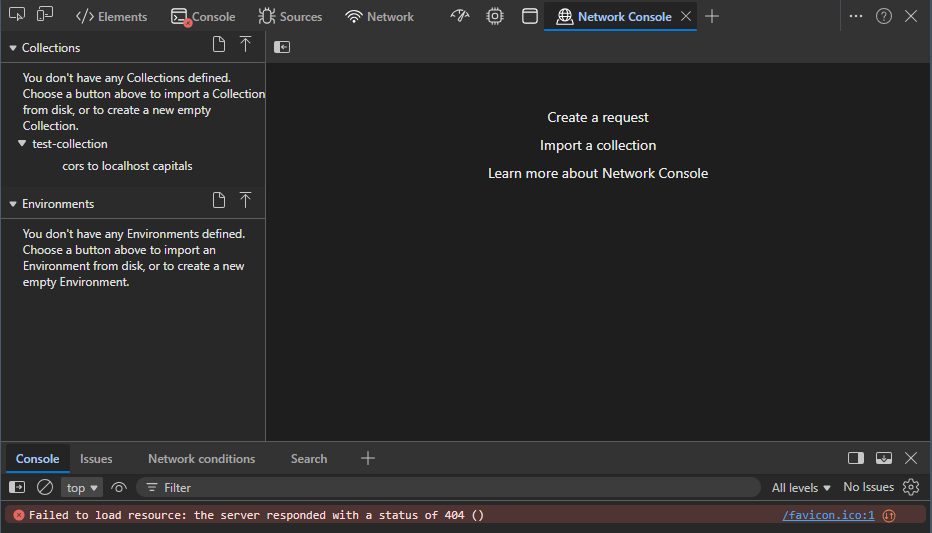The width and height of the screenshot is (932, 533).
Task: Switch to the Console tab in the top toolbar
Action: click(203, 17)
